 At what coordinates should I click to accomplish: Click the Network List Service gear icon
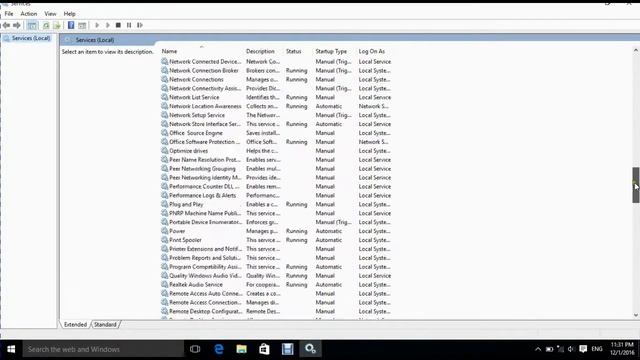click(164, 97)
